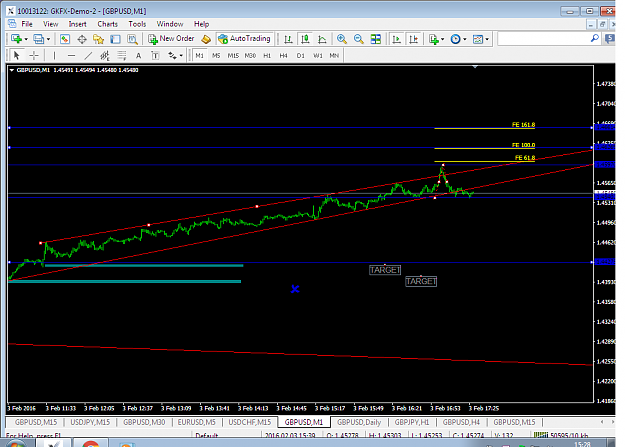This screenshot has height=447, width=625.
Task: Zoom in on the chart
Action: 342,39
